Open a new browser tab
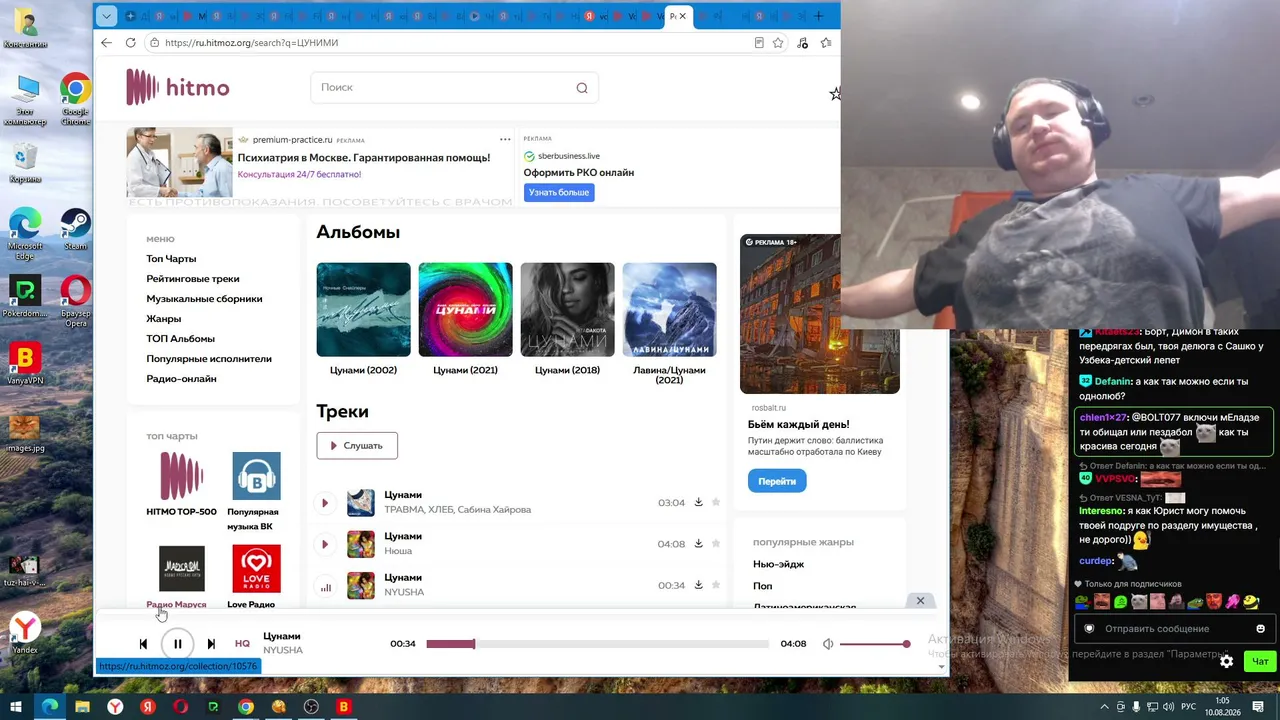The height and width of the screenshot is (720, 1280). pos(819,16)
